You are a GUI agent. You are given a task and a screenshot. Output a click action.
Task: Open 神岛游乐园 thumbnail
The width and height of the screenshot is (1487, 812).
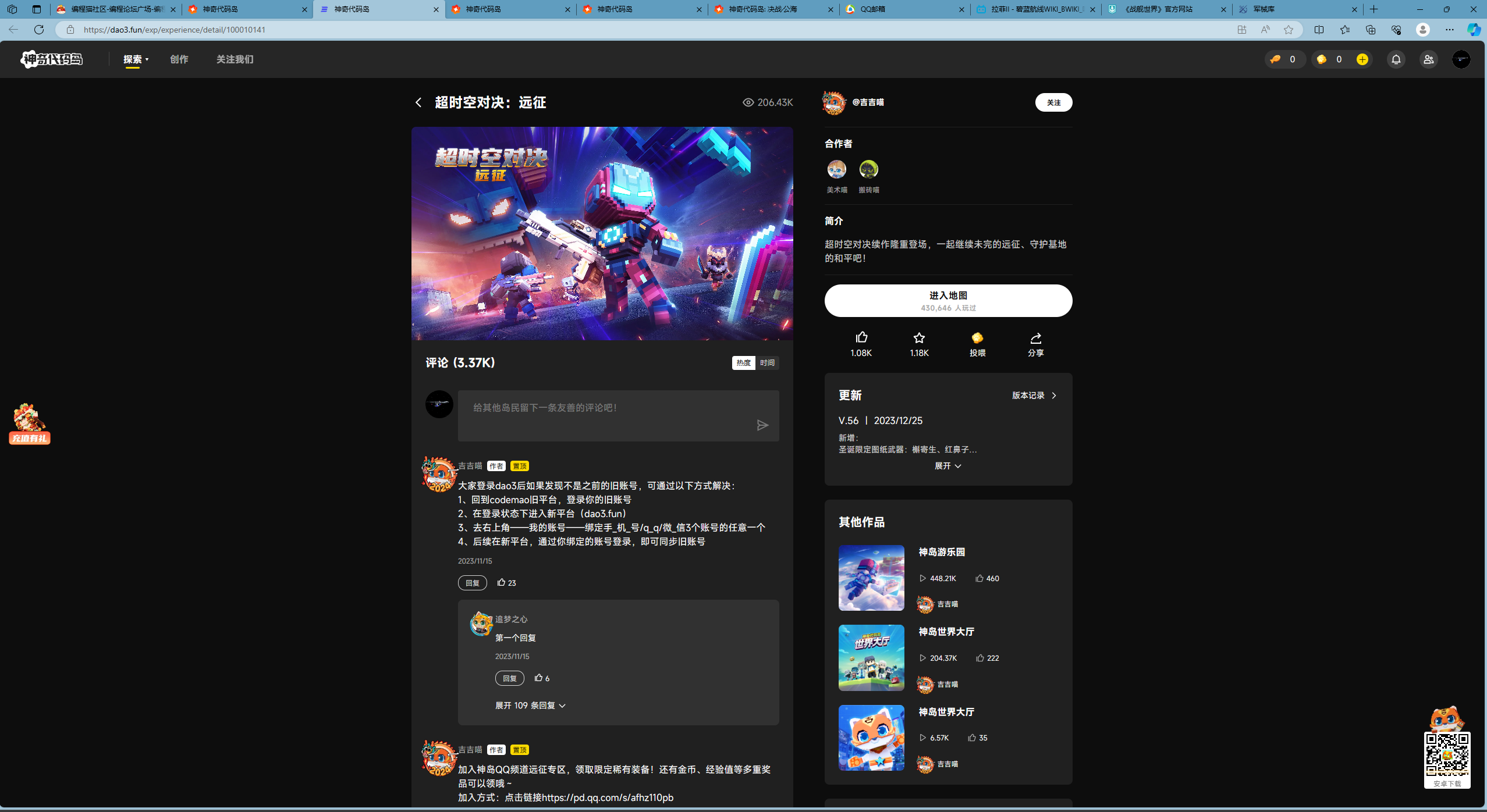pos(871,578)
